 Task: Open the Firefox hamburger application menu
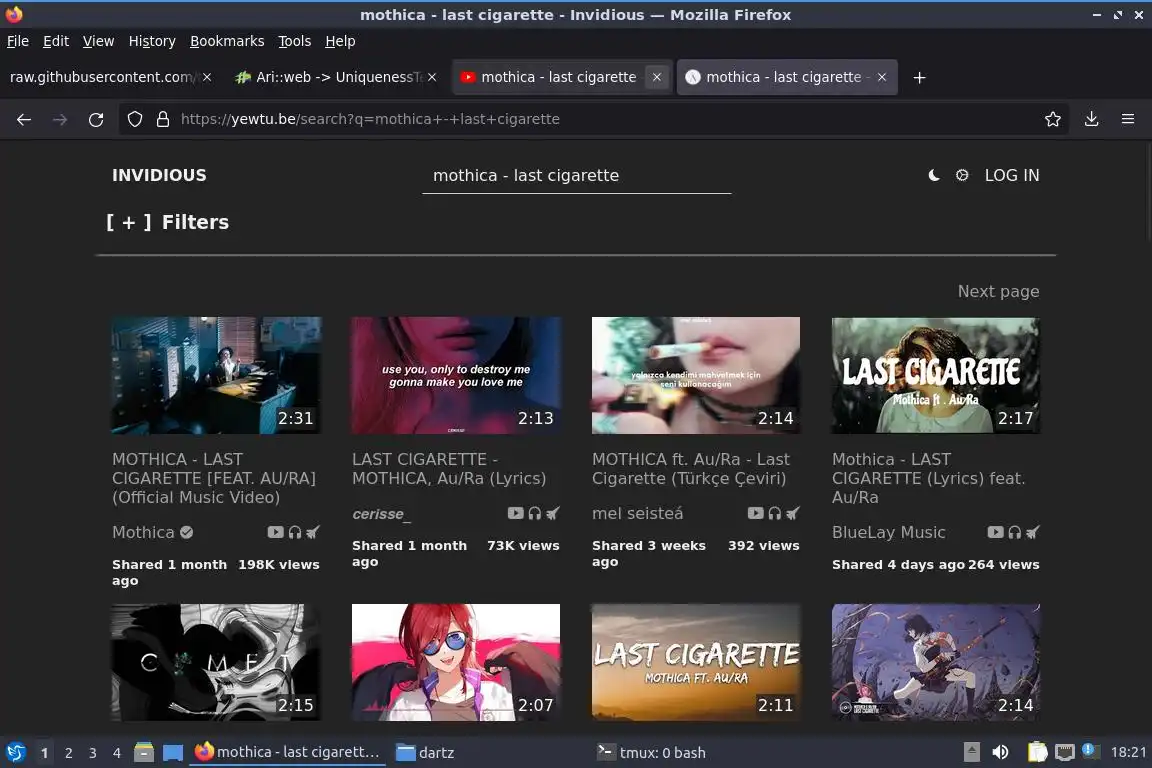point(1128,119)
